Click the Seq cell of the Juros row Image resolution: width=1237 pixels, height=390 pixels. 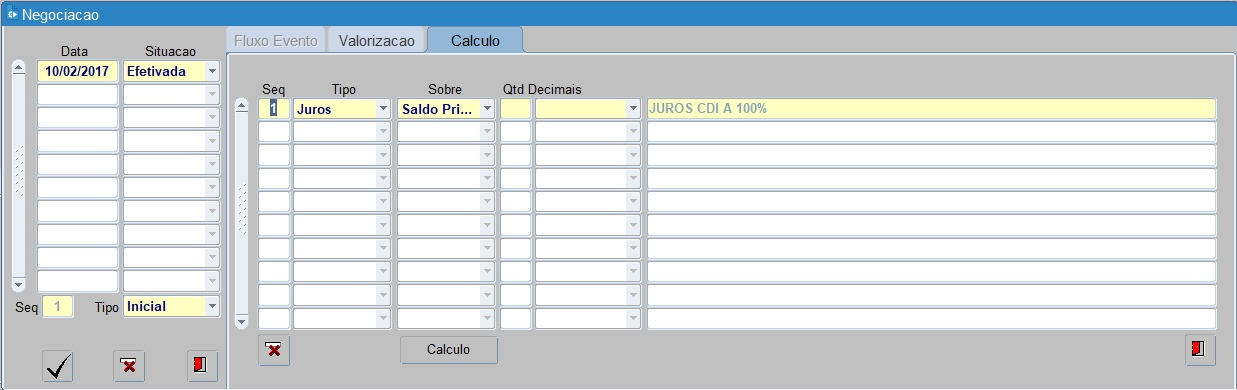pos(274,109)
